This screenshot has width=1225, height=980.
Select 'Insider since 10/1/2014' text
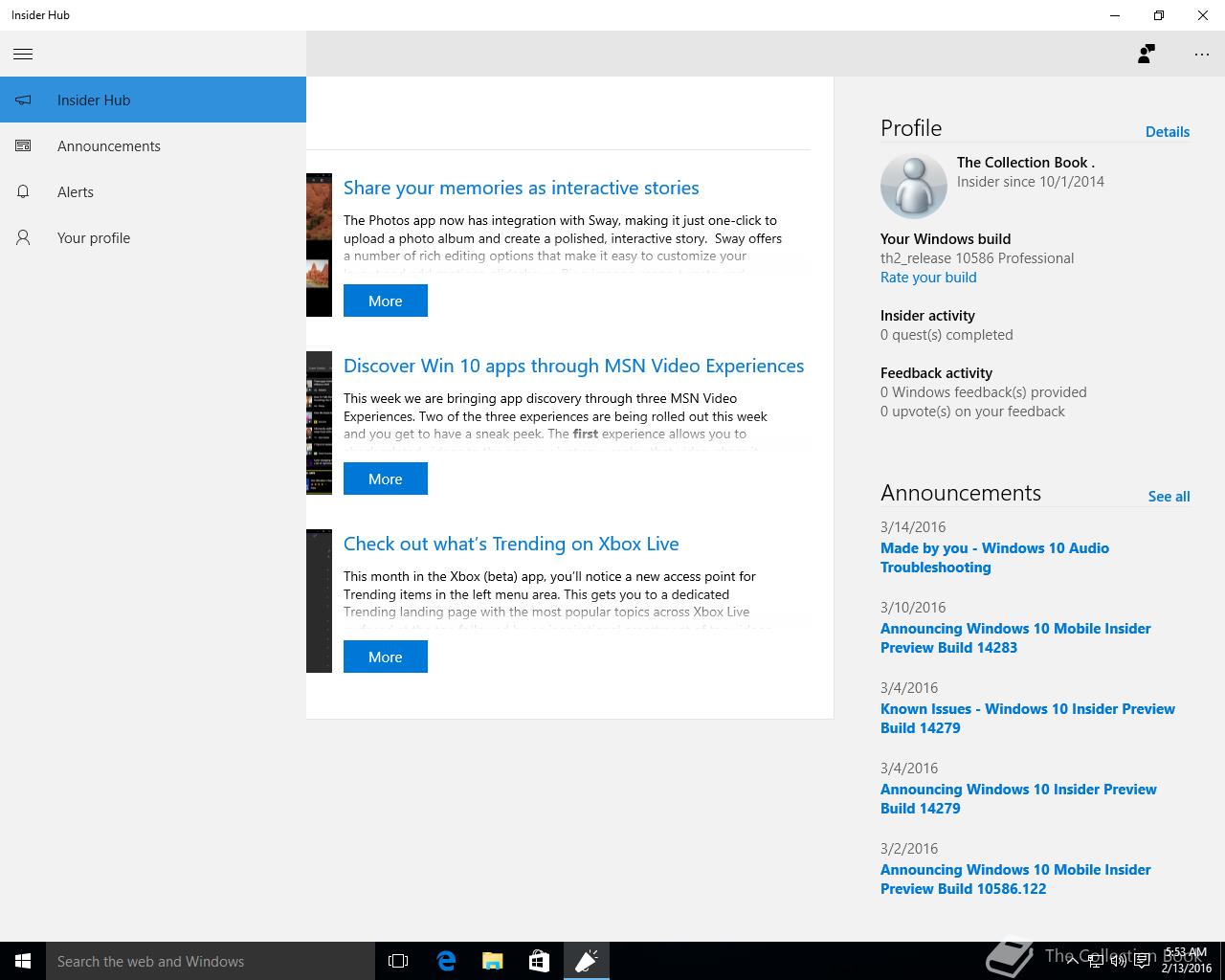[x=1031, y=182]
